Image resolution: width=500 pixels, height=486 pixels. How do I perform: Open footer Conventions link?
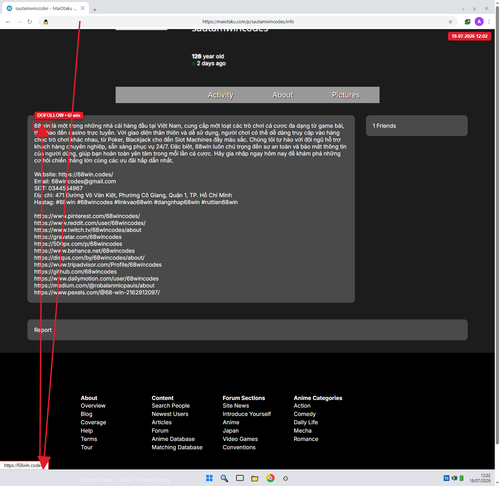(239, 447)
